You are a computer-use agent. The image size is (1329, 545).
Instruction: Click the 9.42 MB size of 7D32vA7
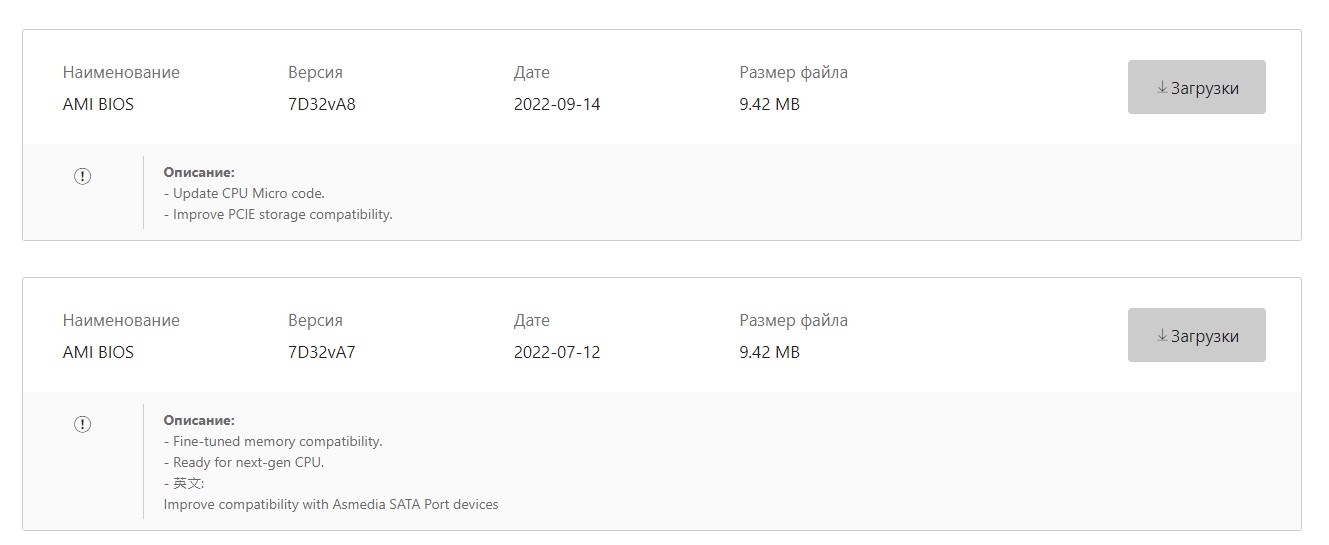tap(769, 352)
